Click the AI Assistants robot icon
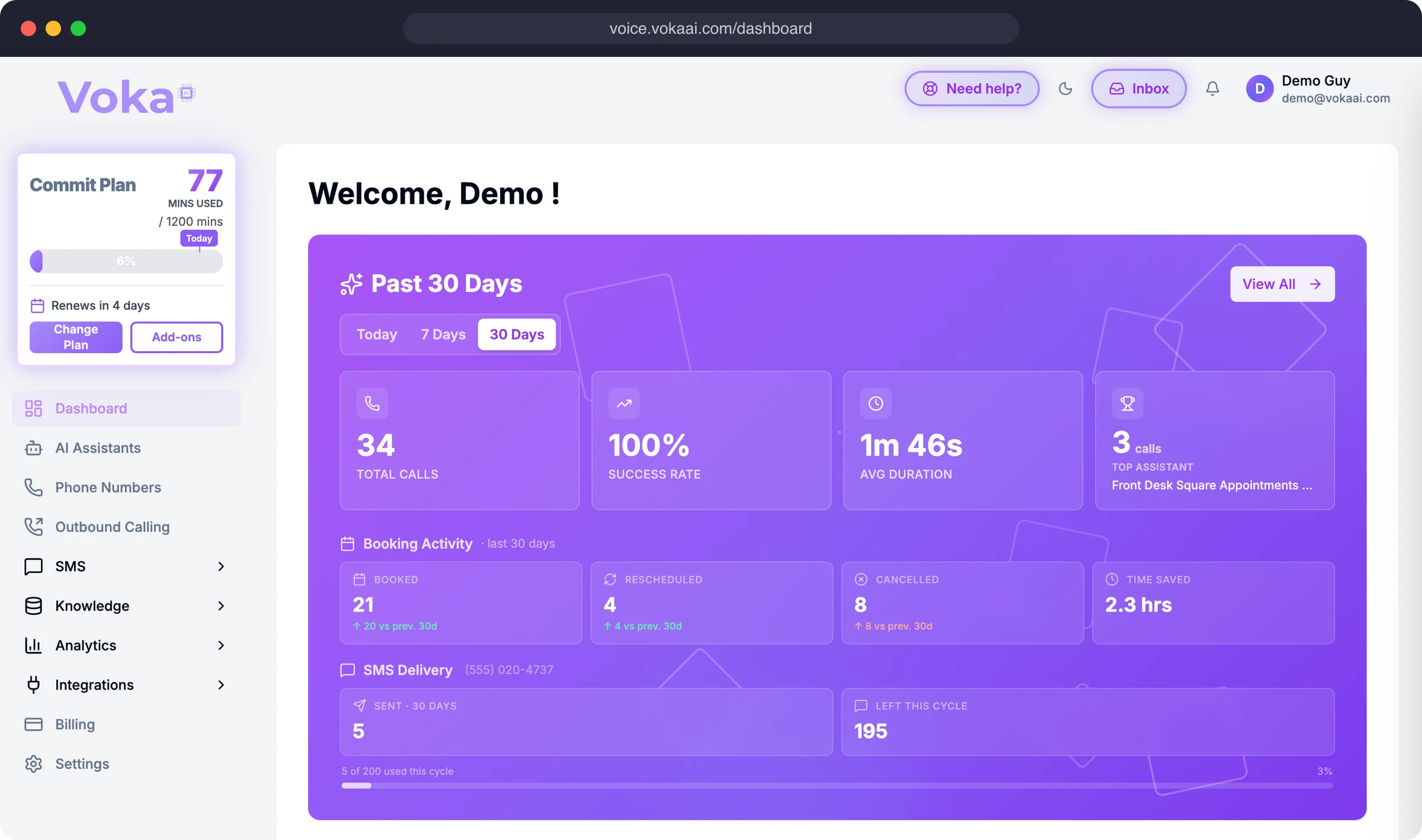Viewport: 1422px width, 840px height. [33, 448]
